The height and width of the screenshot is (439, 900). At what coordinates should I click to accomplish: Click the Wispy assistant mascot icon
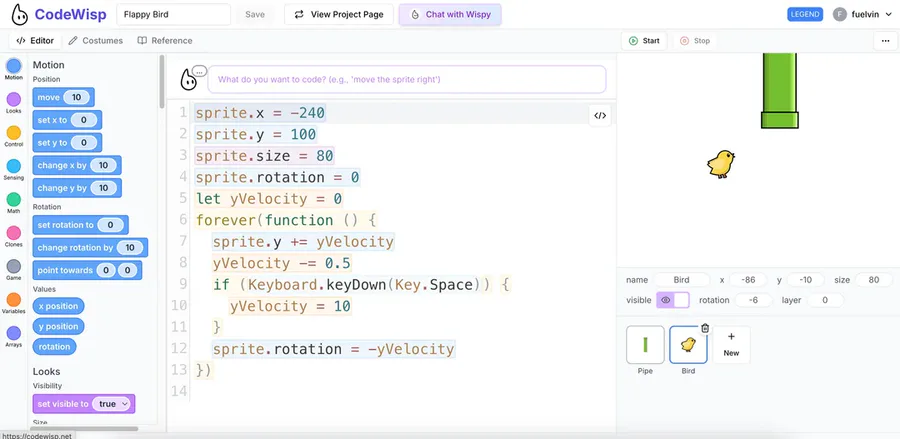tap(189, 80)
